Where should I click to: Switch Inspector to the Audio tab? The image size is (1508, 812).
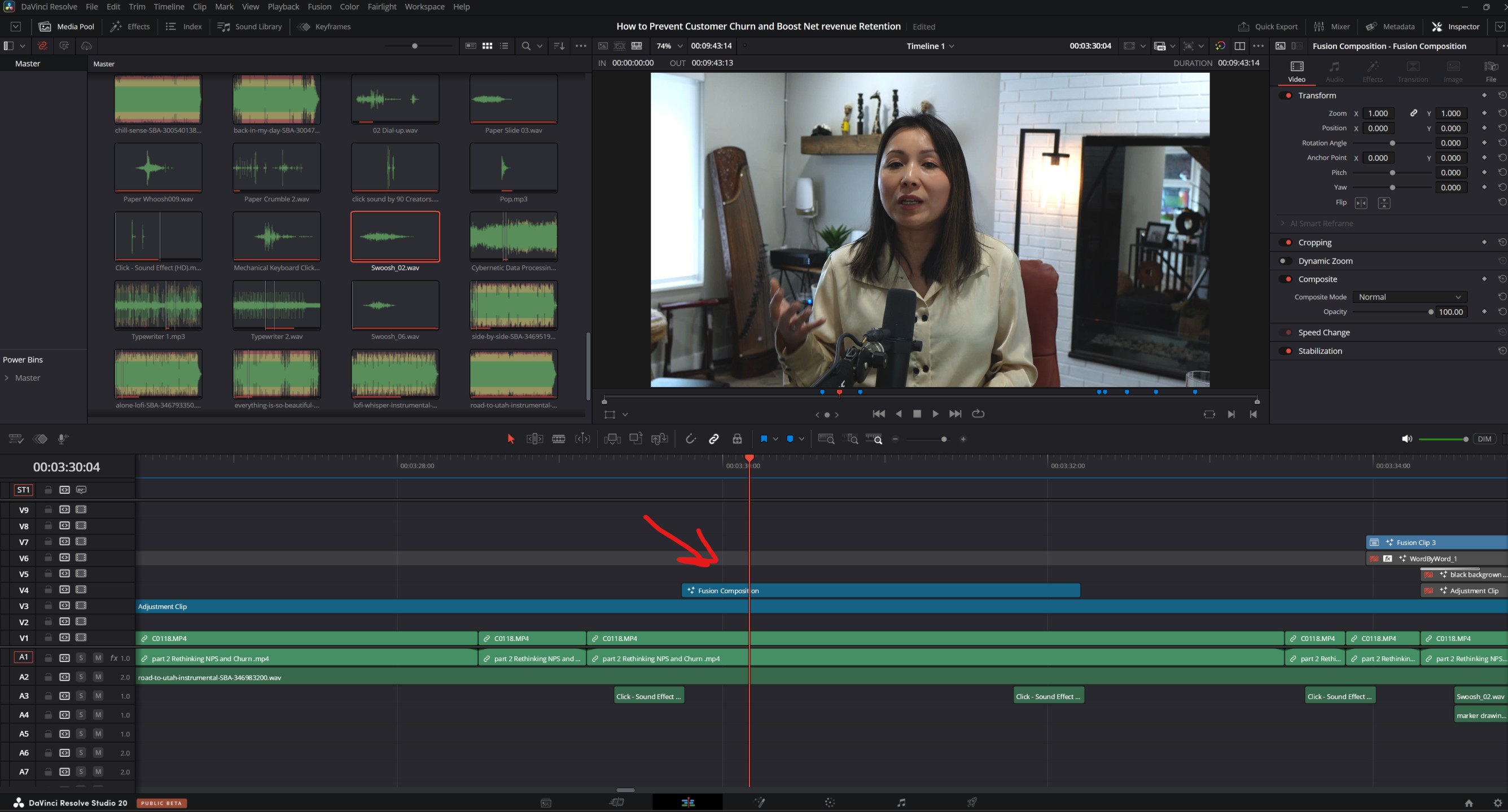tap(1334, 72)
